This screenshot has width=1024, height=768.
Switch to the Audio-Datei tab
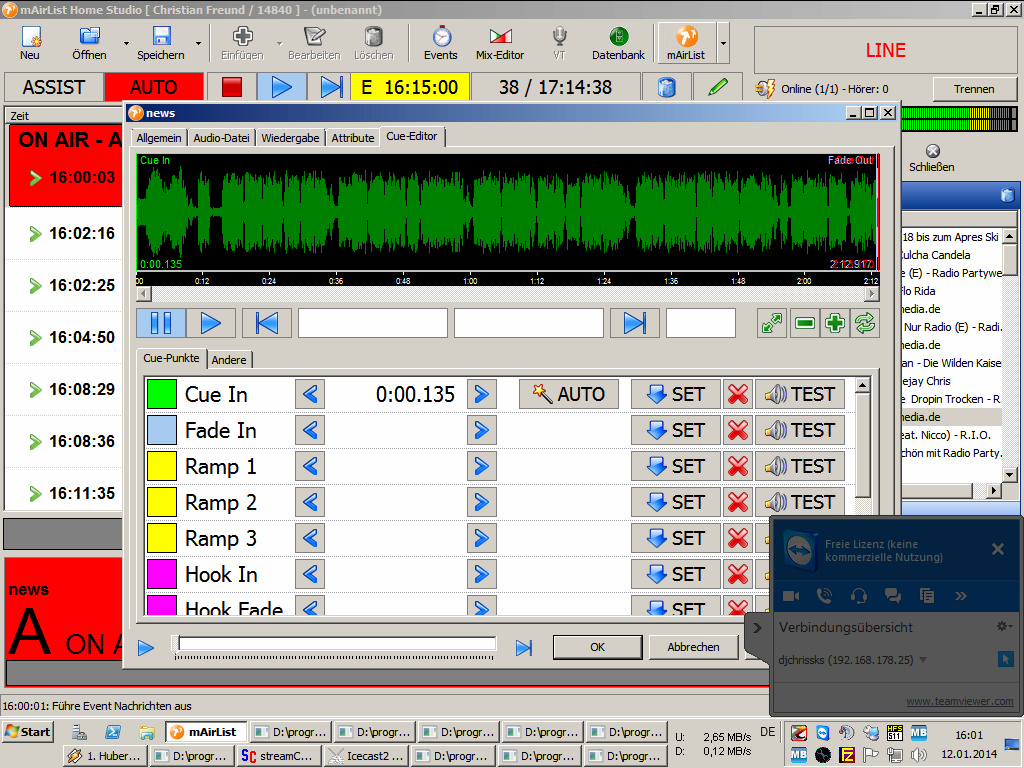(221, 138)
